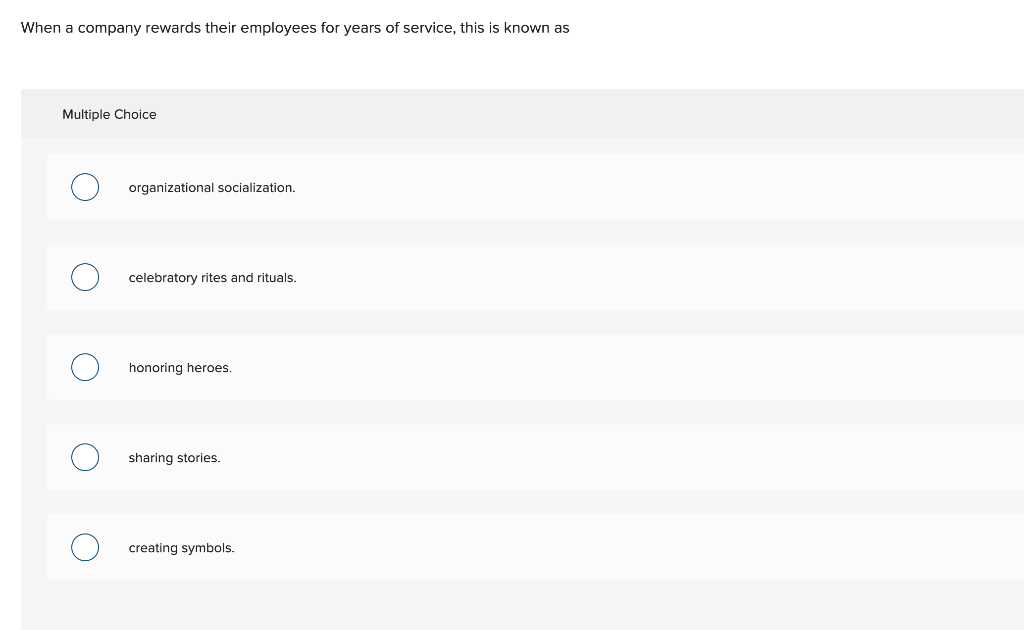Click the answer text celebratory rites and rituals
Viewport: 1024px width, 630px height.
pos(211,277)
